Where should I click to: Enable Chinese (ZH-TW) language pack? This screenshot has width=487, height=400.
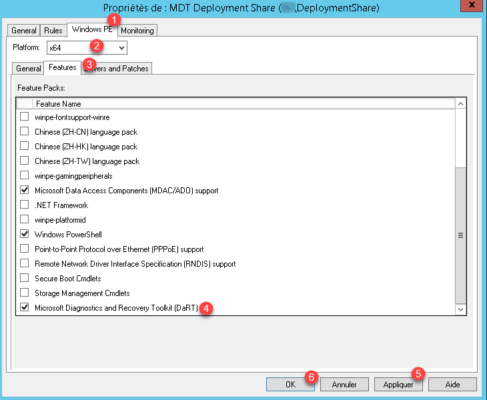pyautogui.click(x=24, y=161)
